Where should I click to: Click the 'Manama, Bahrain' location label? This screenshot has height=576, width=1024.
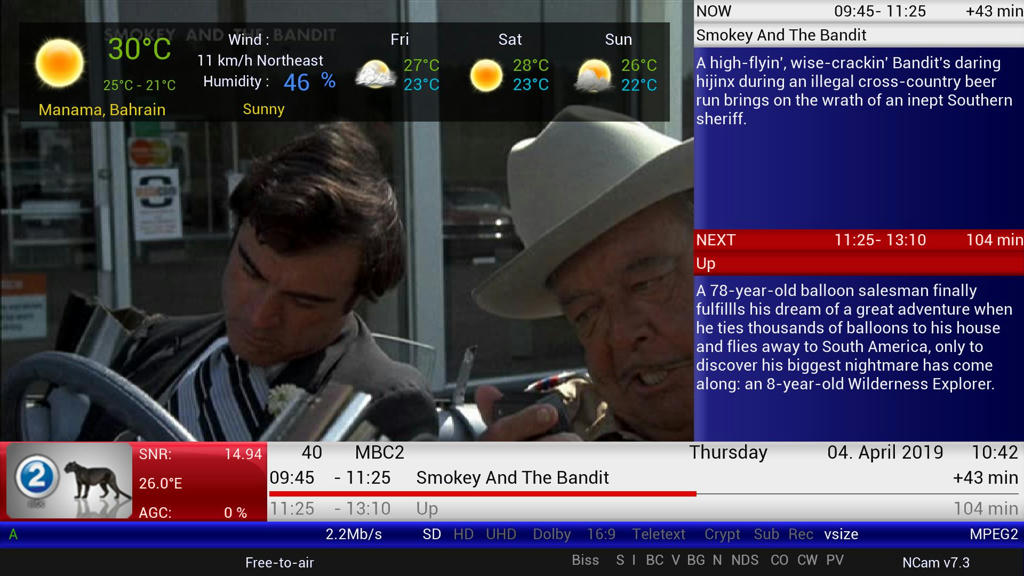coord(102,110)
